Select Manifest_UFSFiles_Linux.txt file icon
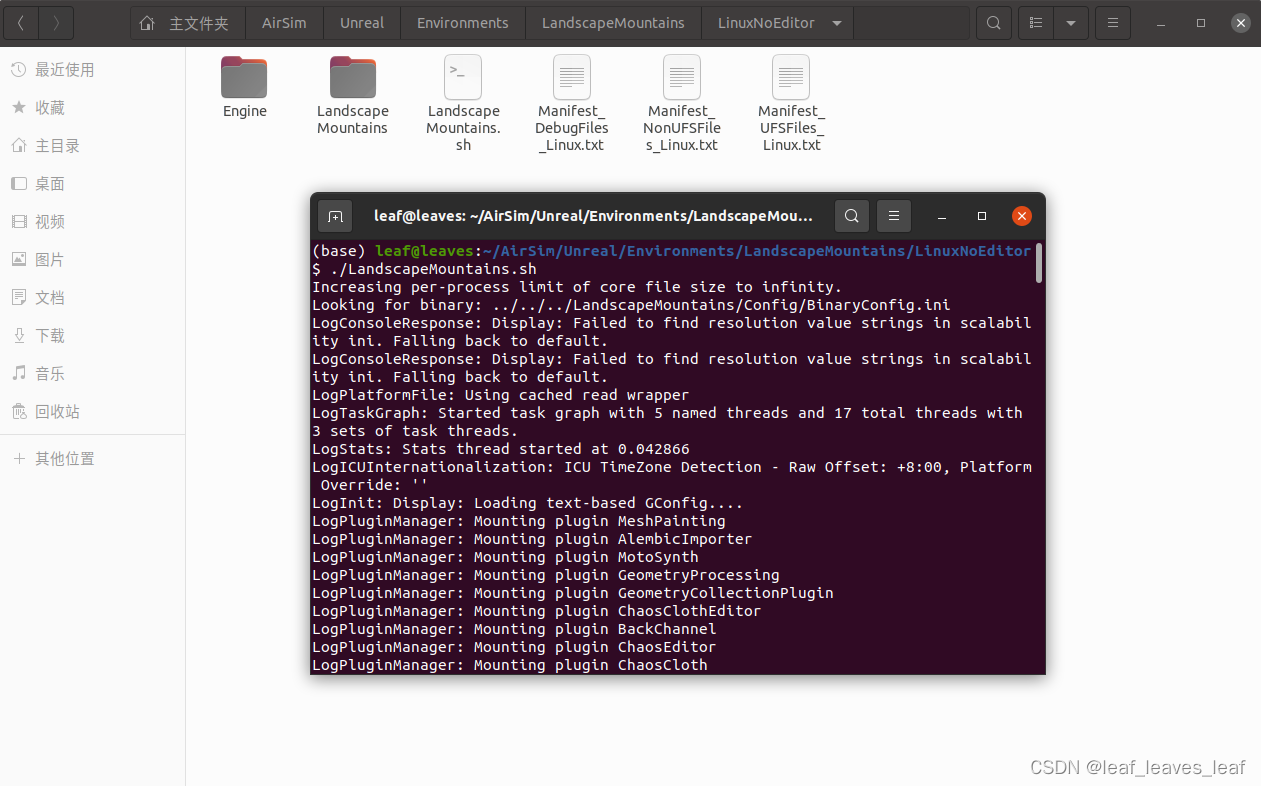Viewport: 1261px width, 786px height. click(x=791, y=77)
